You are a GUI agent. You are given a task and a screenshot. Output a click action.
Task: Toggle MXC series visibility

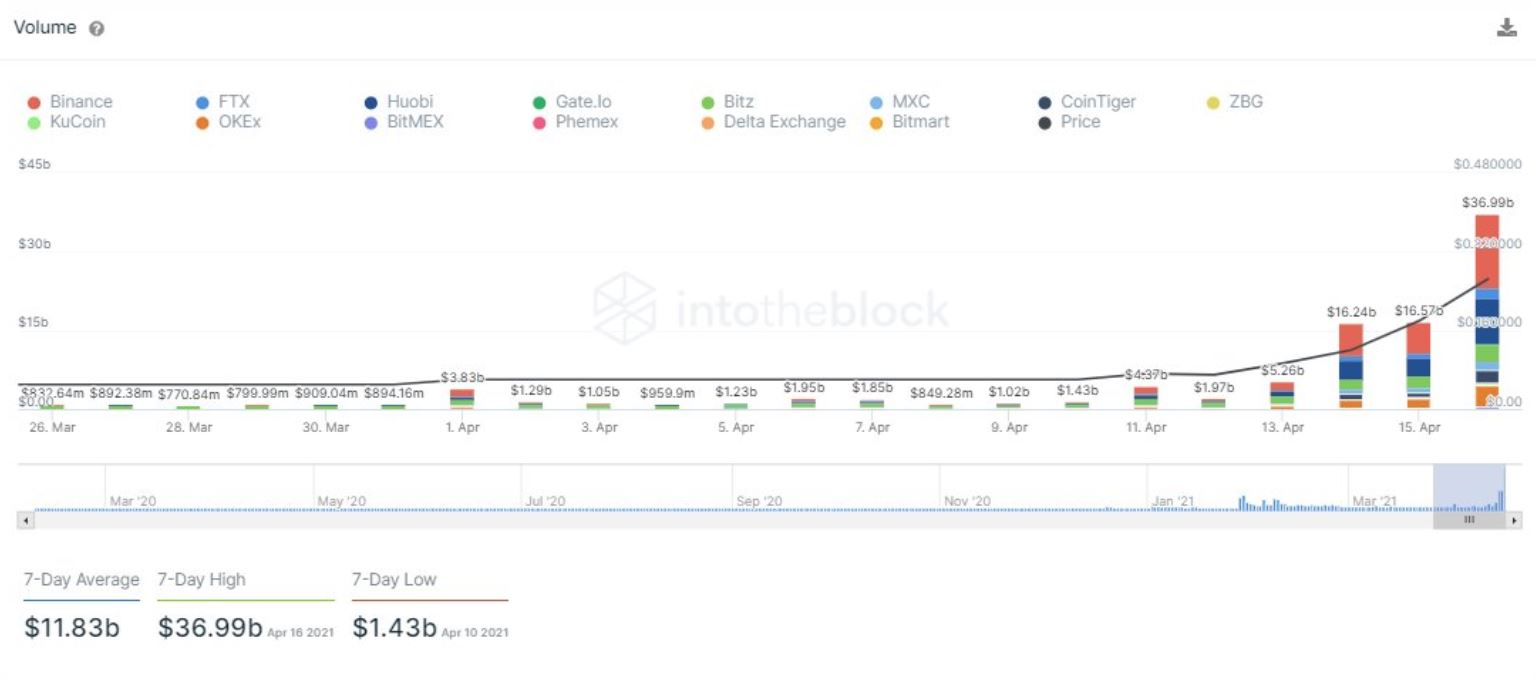coord(900,102)
